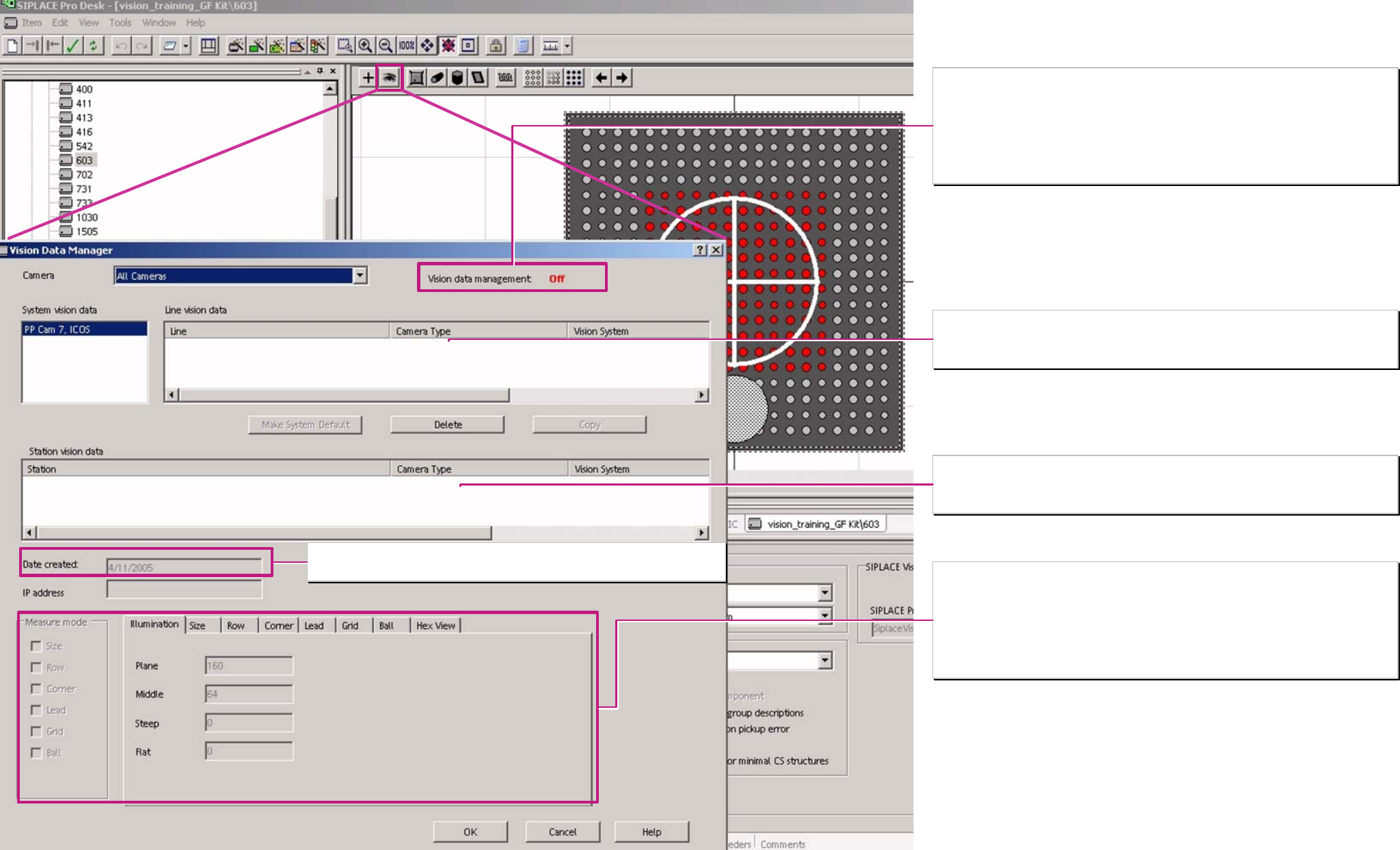Click the Delete button
Screen dimensions: 1400x850
(447, 425)
